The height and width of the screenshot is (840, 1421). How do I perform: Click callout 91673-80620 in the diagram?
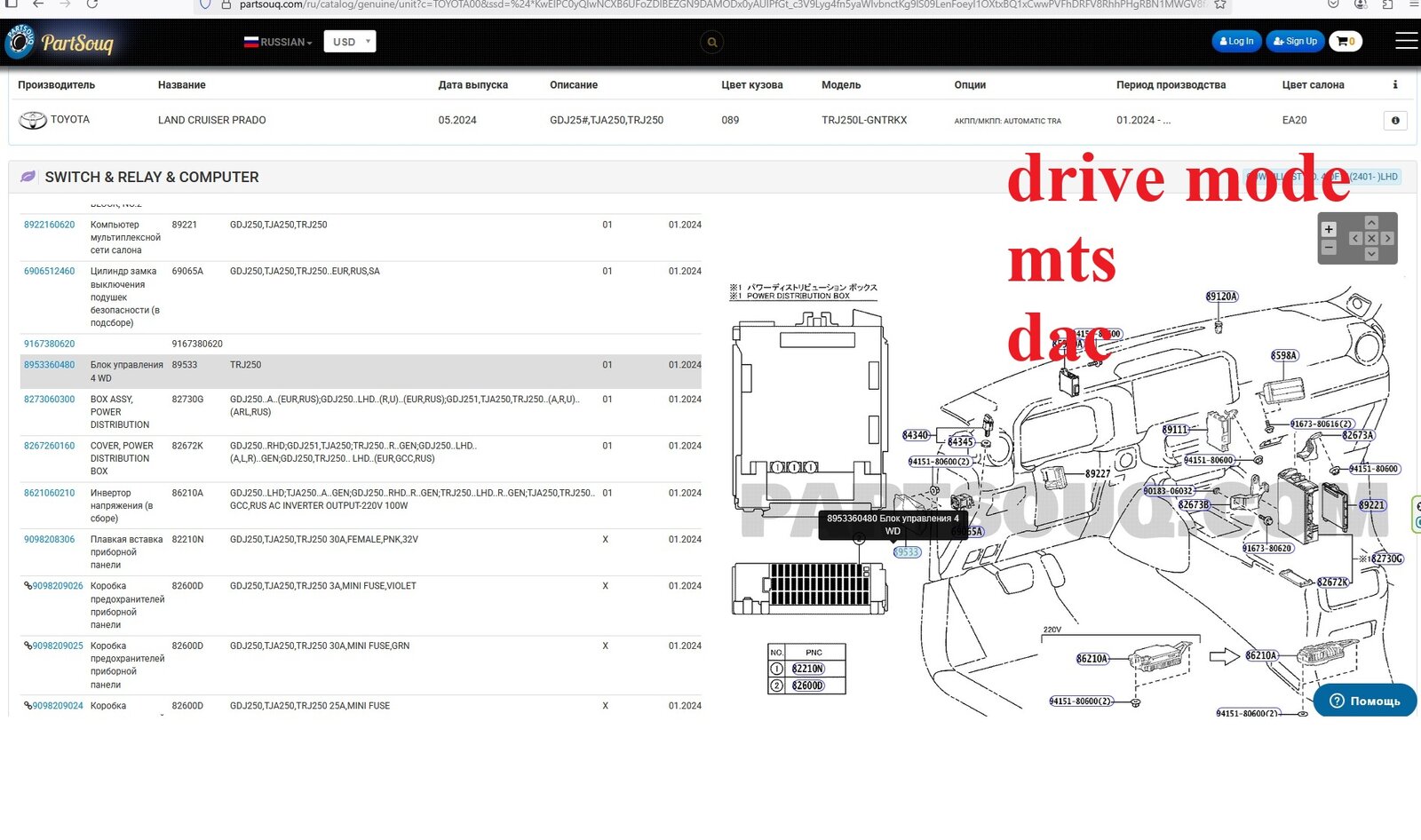pos(1267,548)
